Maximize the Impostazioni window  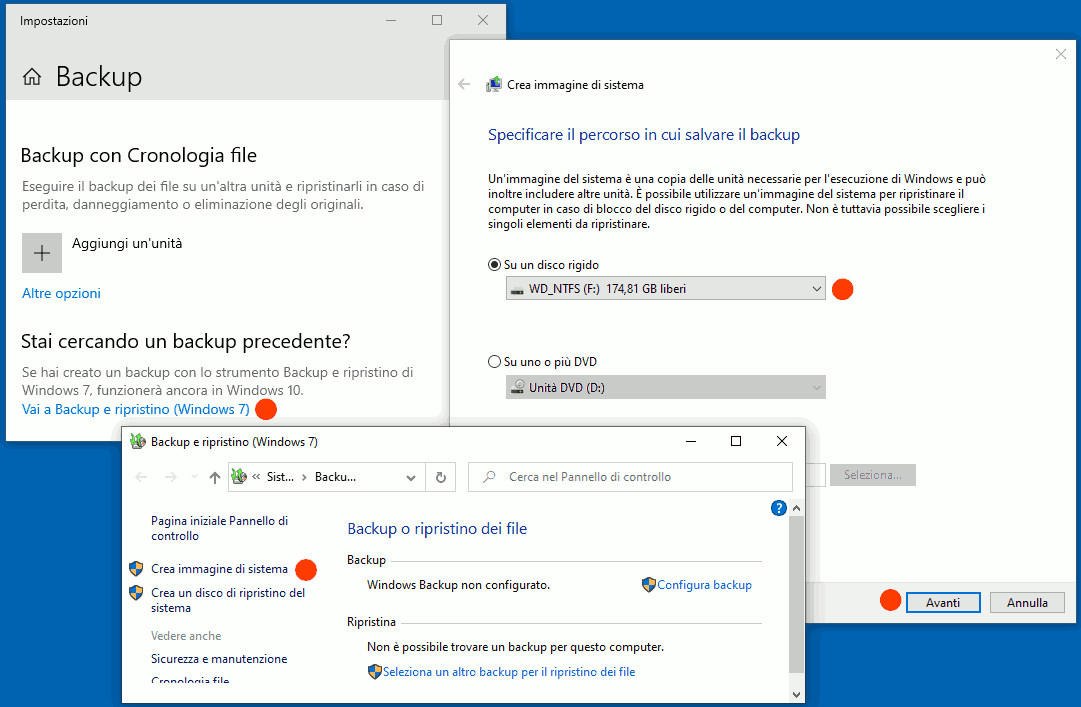pos(436,20)
